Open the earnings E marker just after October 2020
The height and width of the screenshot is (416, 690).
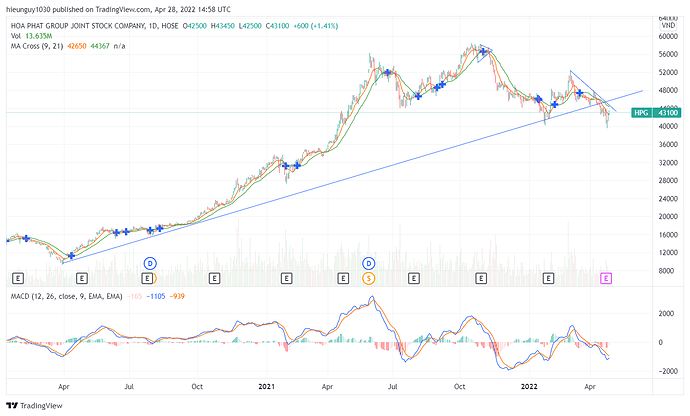tap(214, 278)
